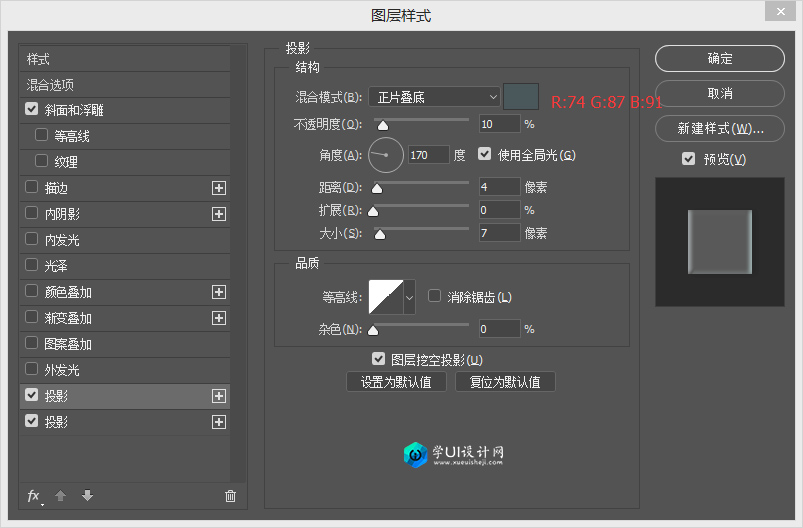Open the 混合模式 正片叠底 dropdown
803x528 pixels.
[x=433, y=97]
